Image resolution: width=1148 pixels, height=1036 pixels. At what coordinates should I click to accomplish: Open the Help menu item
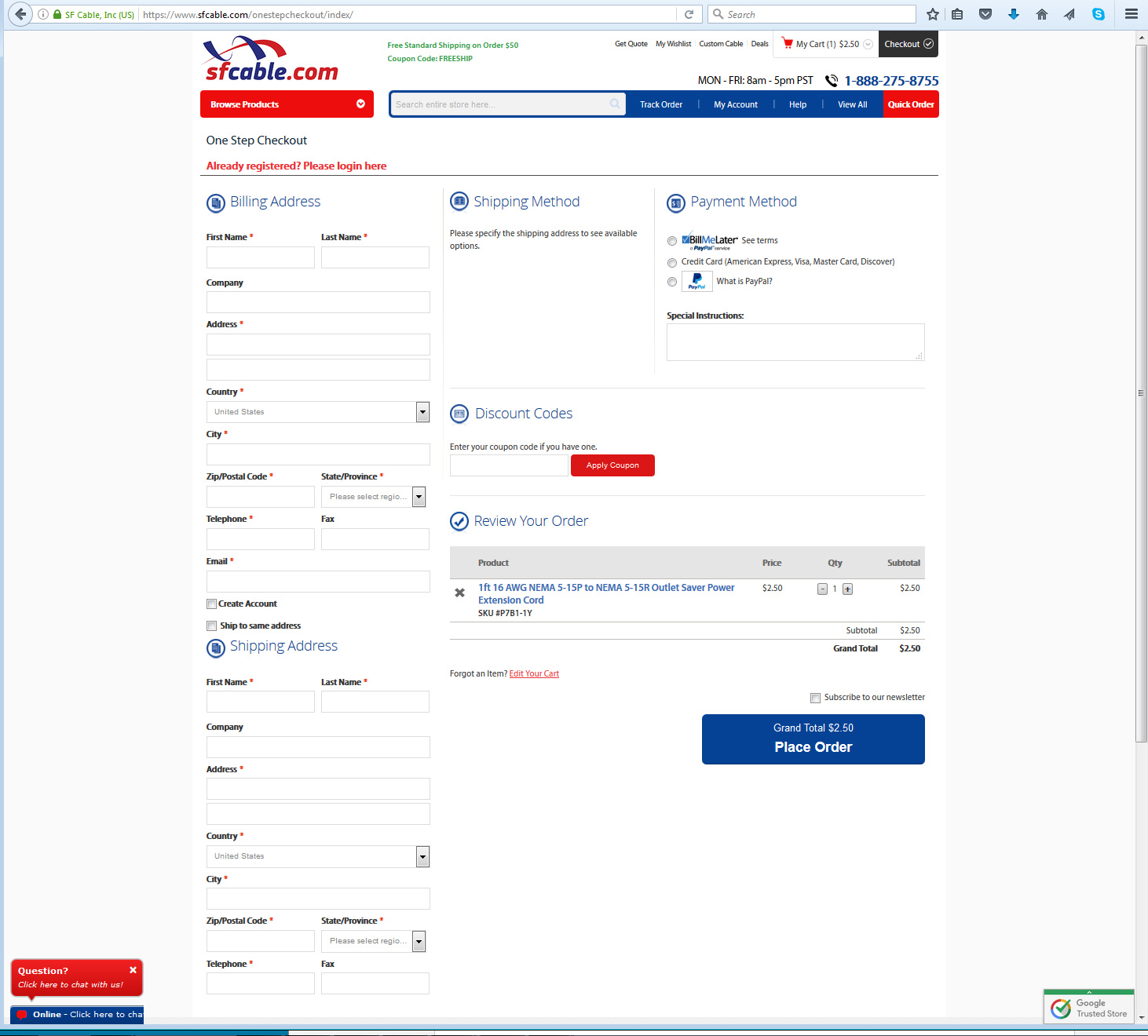[x=798, y=104]
